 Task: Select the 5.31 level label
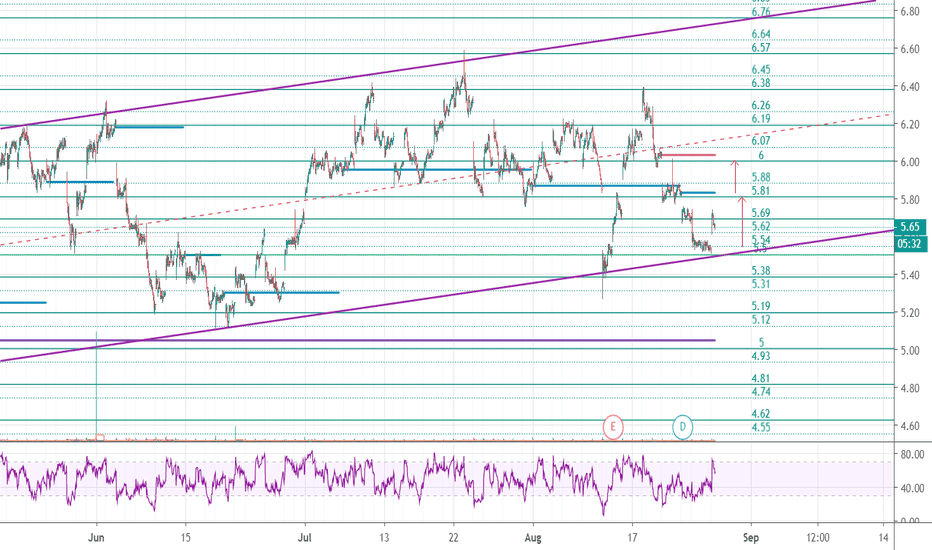[x=761, y=284]
